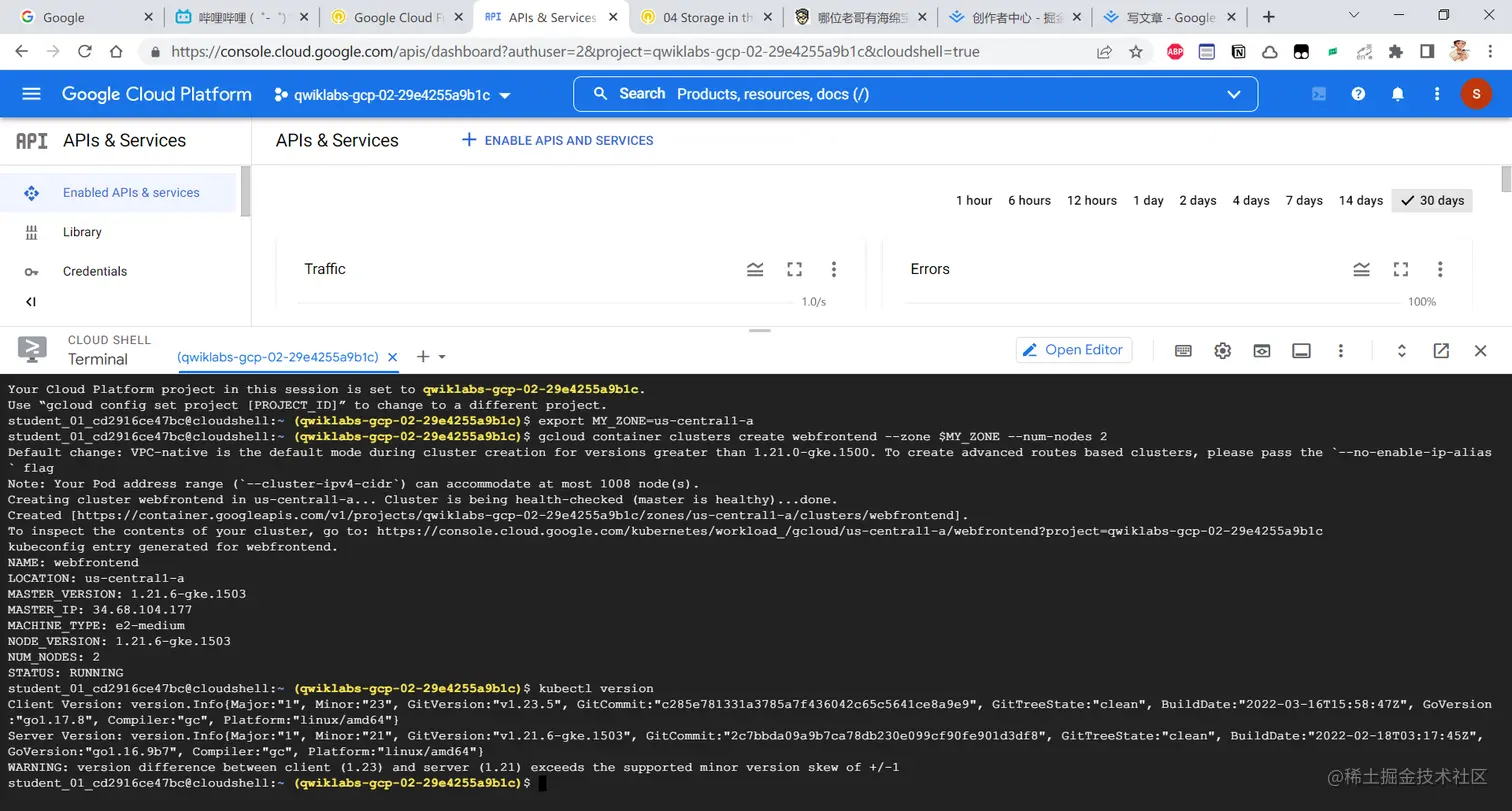Bookmark this page with the star icon
Image resolution: width=1512 pixels, height=811 pixels.
pos(1136,52)
